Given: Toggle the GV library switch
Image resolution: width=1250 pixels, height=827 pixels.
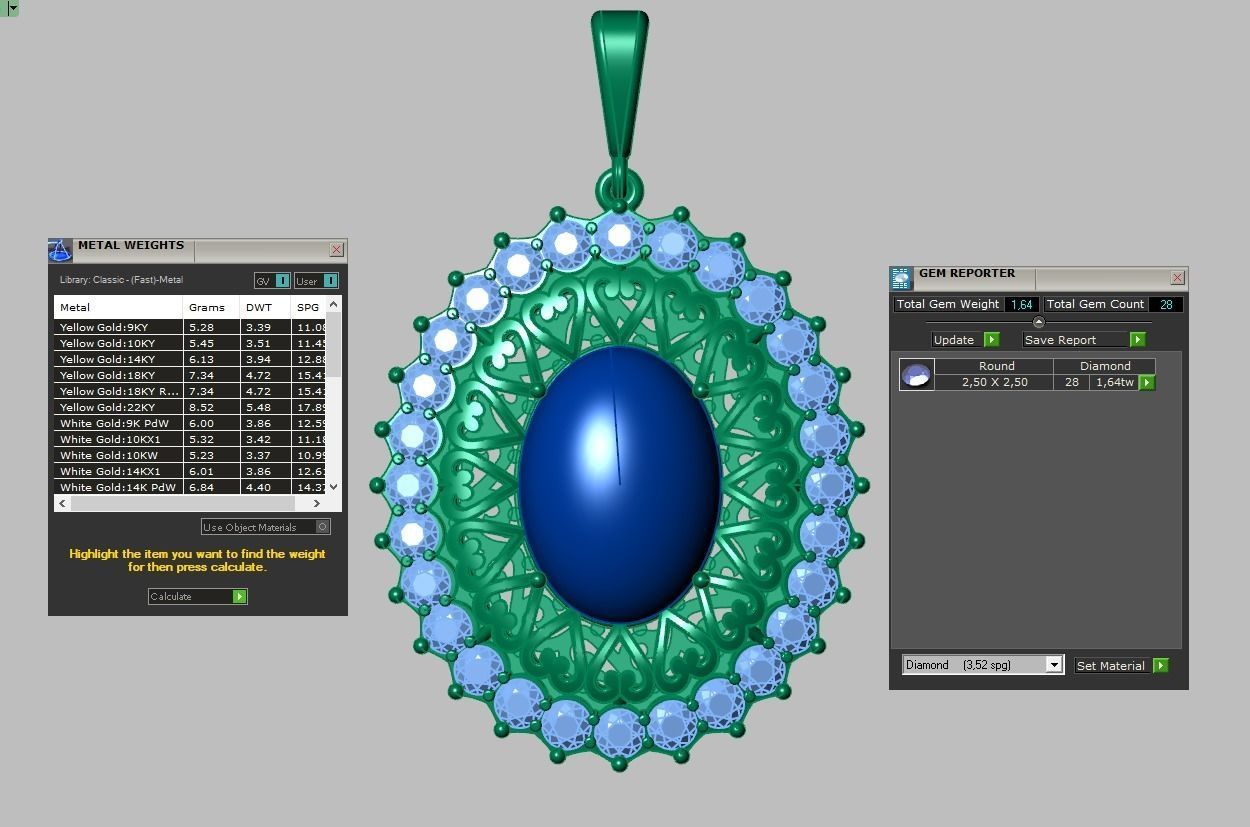Looking at the screenshot, I should 272,281.
